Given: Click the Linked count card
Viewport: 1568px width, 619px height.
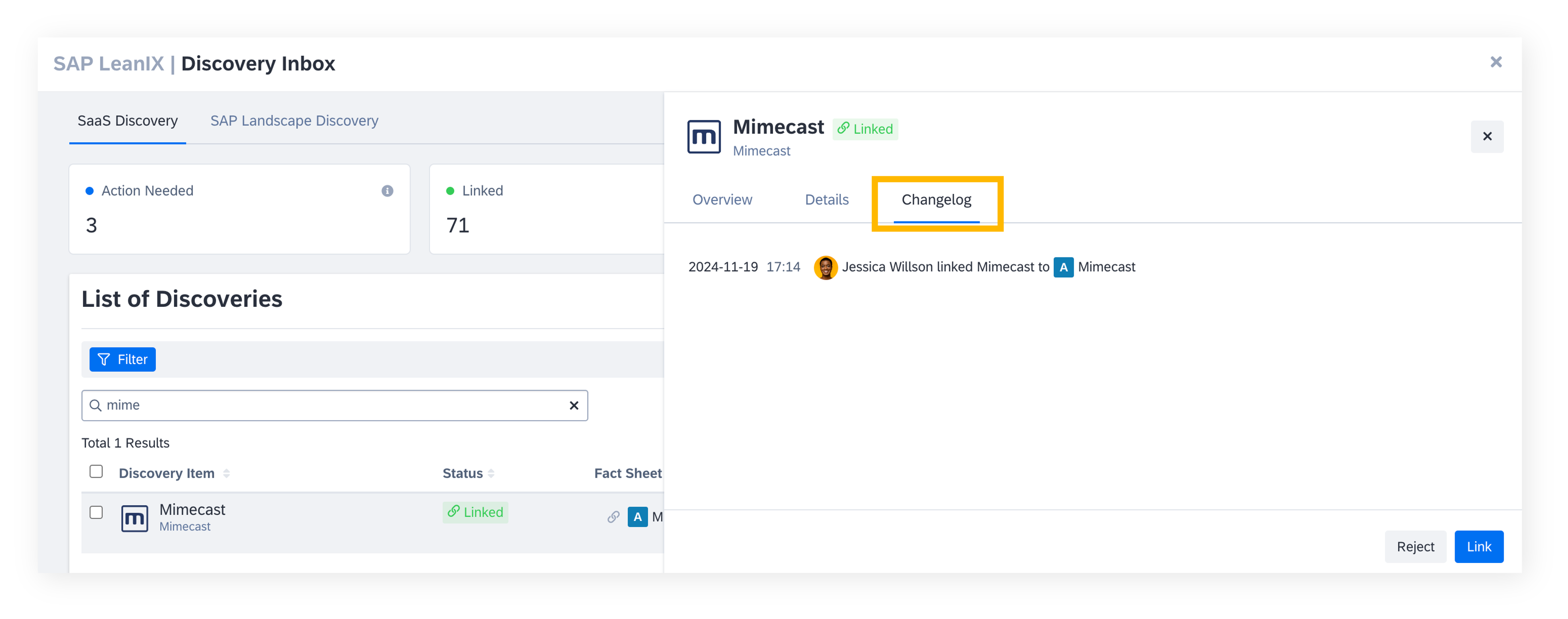Looking at the screenshot, I should coord(546,209).
